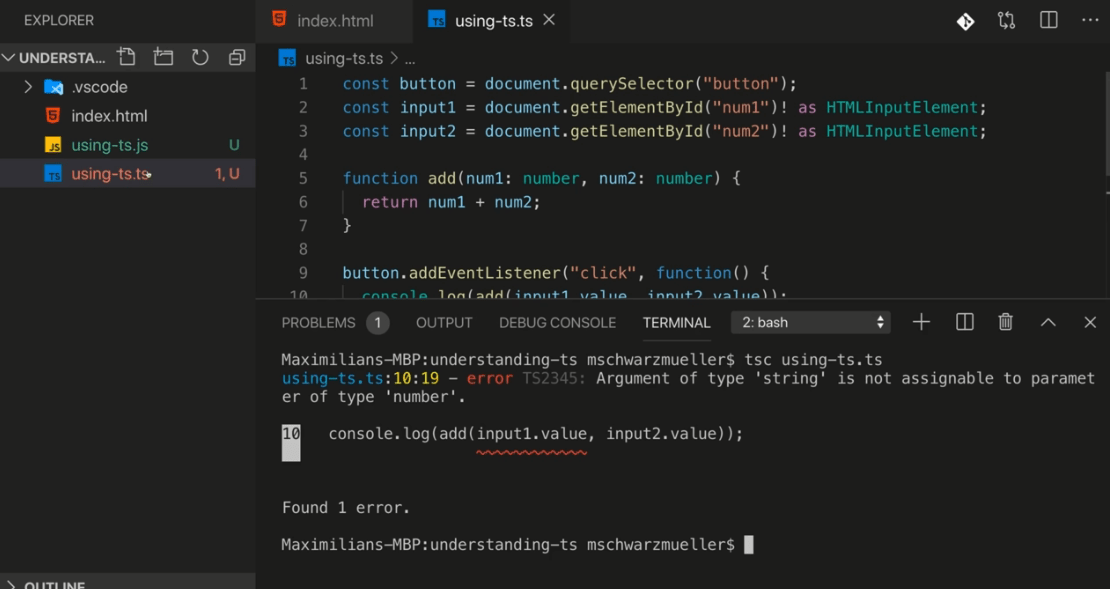Image resolution: width=1110 pixels, height=589 pixels.
Task: Close the terminal panel
Action: pyautogui.click(x=1090, y=323)
